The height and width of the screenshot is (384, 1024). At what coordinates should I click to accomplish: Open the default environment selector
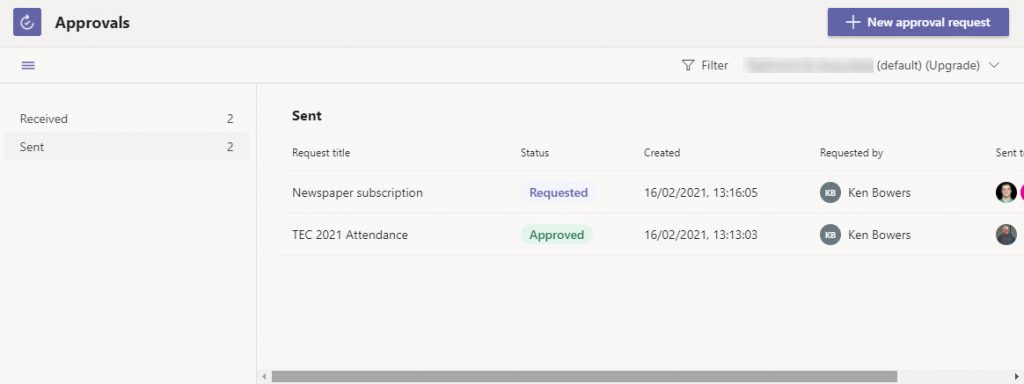[x=872, y=65]
